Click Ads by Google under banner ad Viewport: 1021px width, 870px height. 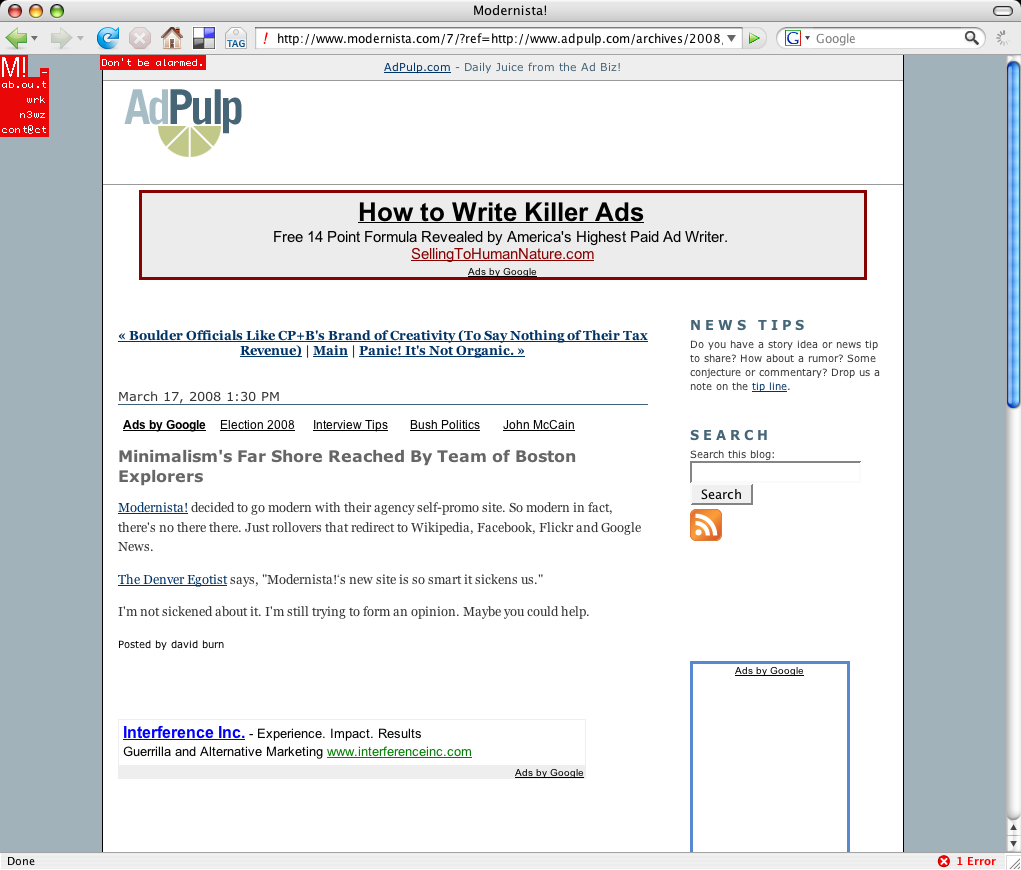click(x=502, y=272)
